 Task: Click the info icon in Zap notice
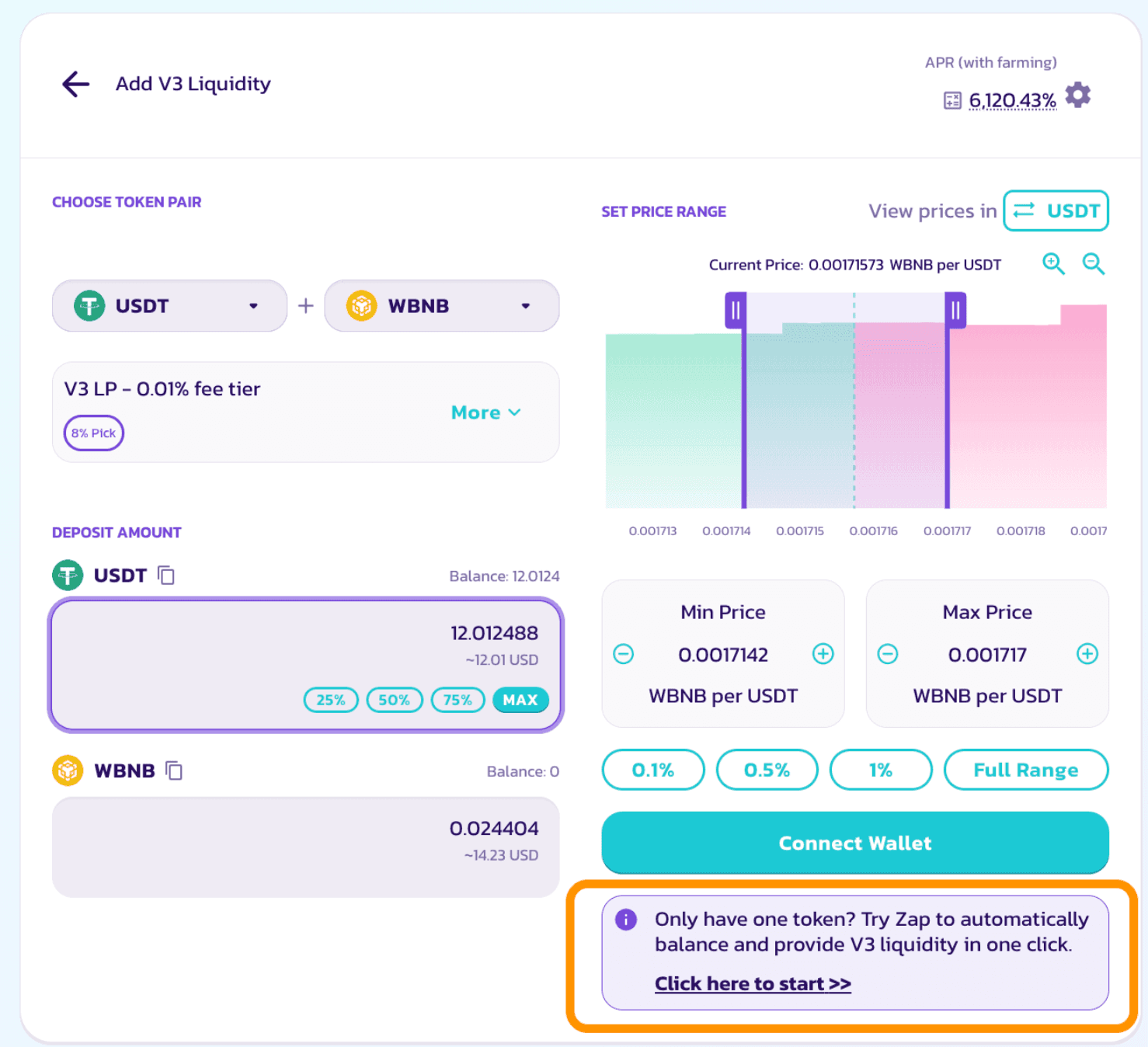626,920
